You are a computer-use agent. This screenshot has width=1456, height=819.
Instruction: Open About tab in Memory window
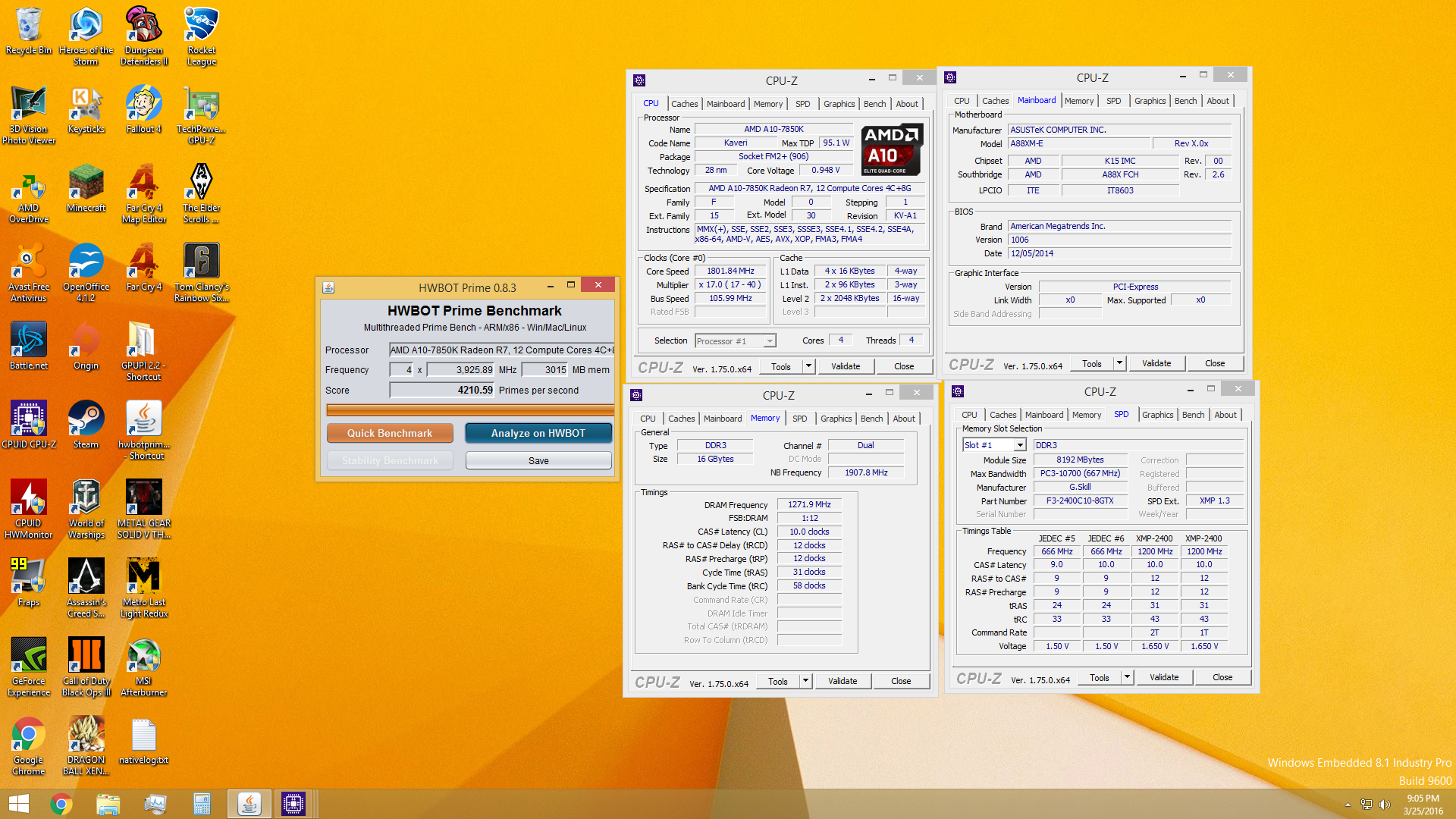(903, 419)
